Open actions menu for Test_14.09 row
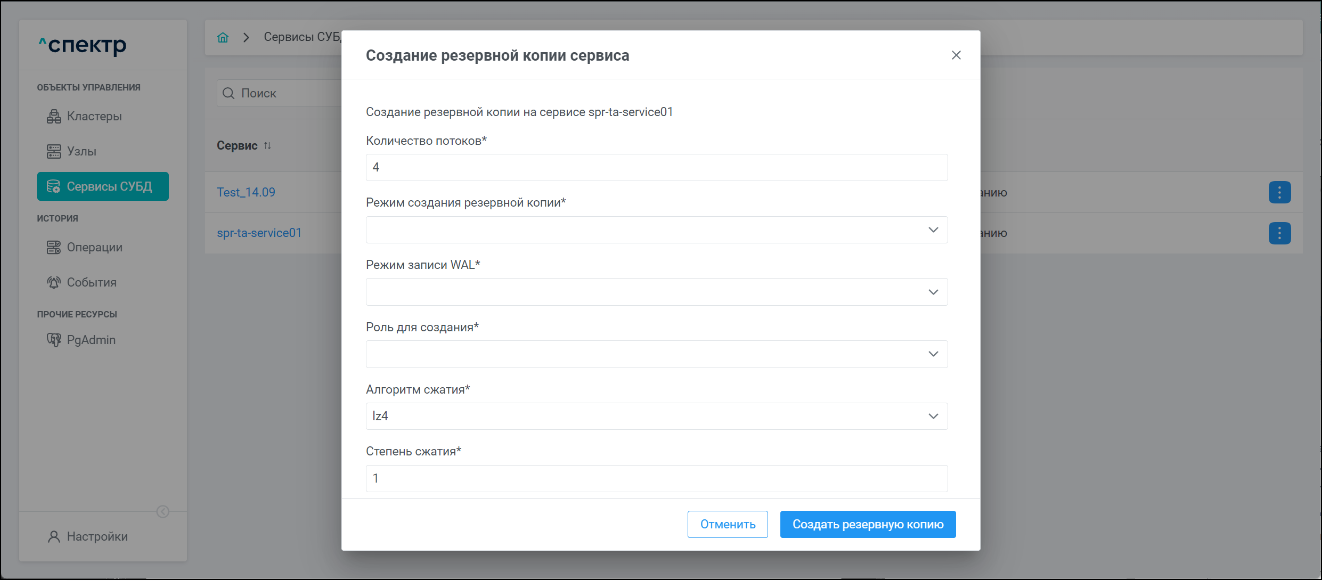 pyautogui.click(x=1279, y=193)
